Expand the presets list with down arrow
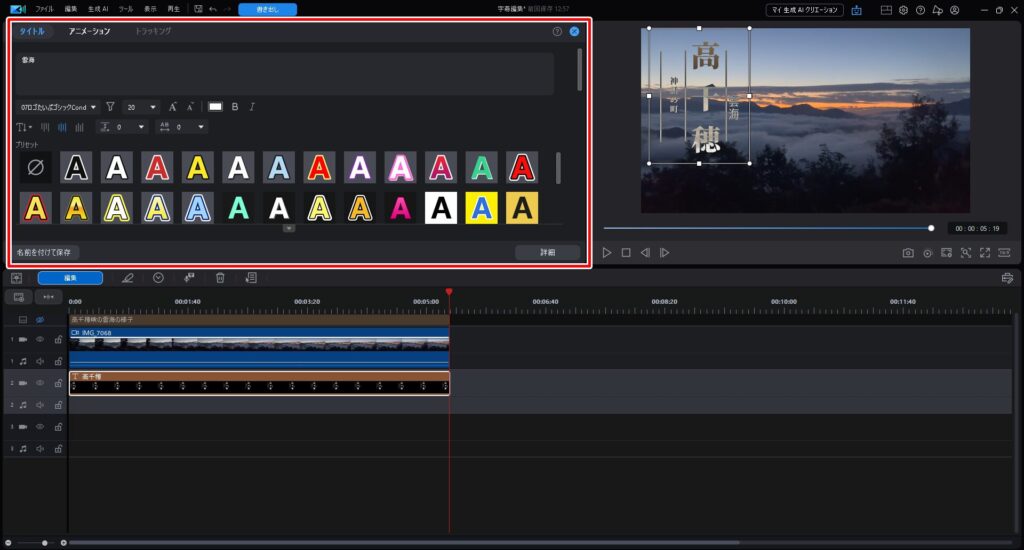The width and height of the screenshot is (1024, 550). click(289, 228)
